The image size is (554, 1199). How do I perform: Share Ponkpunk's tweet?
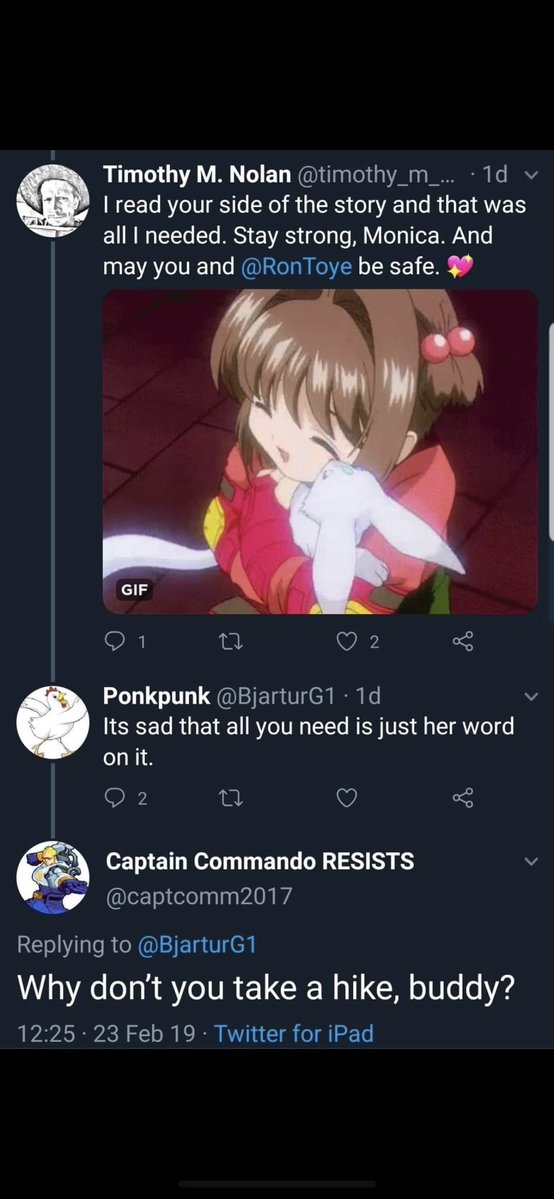point(463,799)
